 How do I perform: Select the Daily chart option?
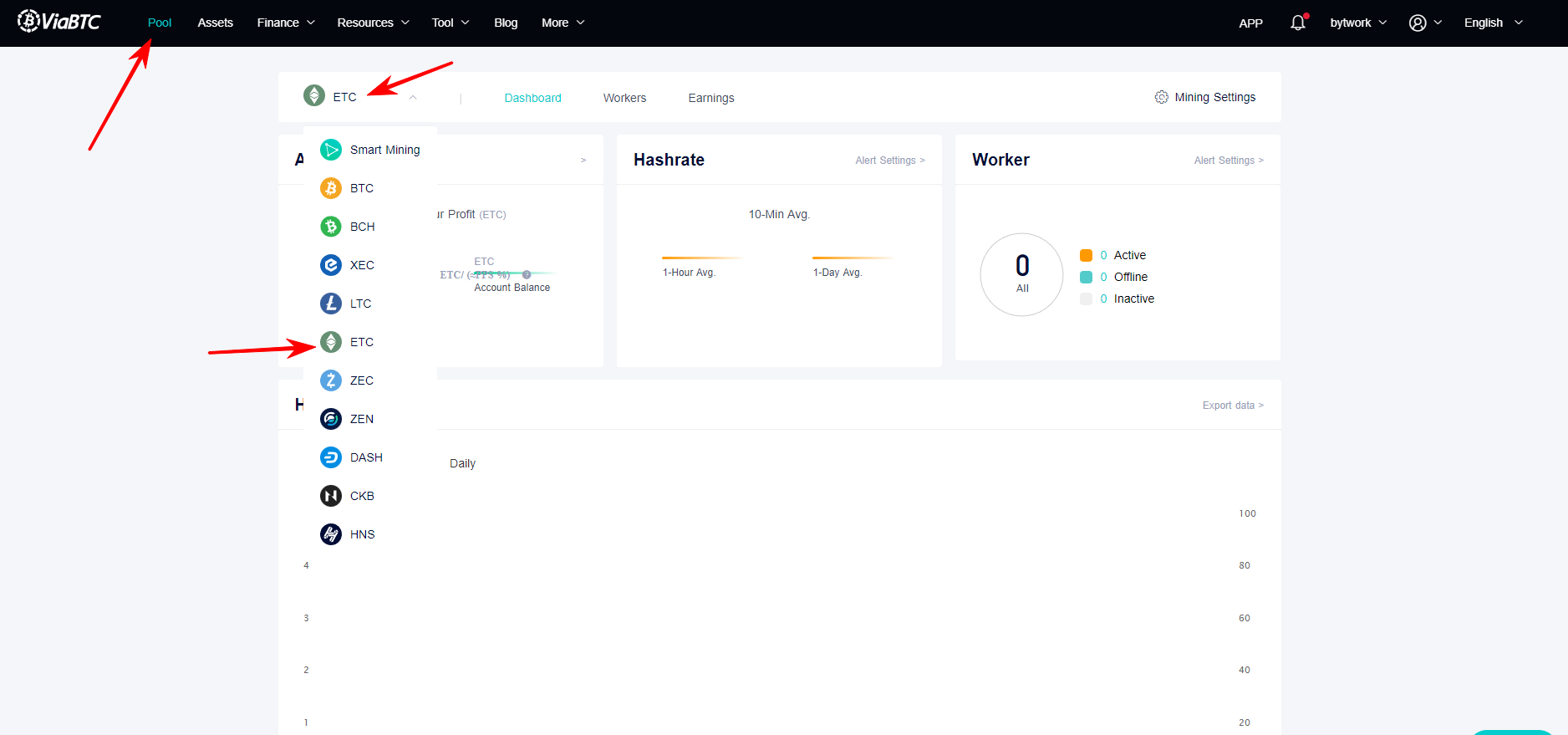pyautogui.click(x=462, y=463)
